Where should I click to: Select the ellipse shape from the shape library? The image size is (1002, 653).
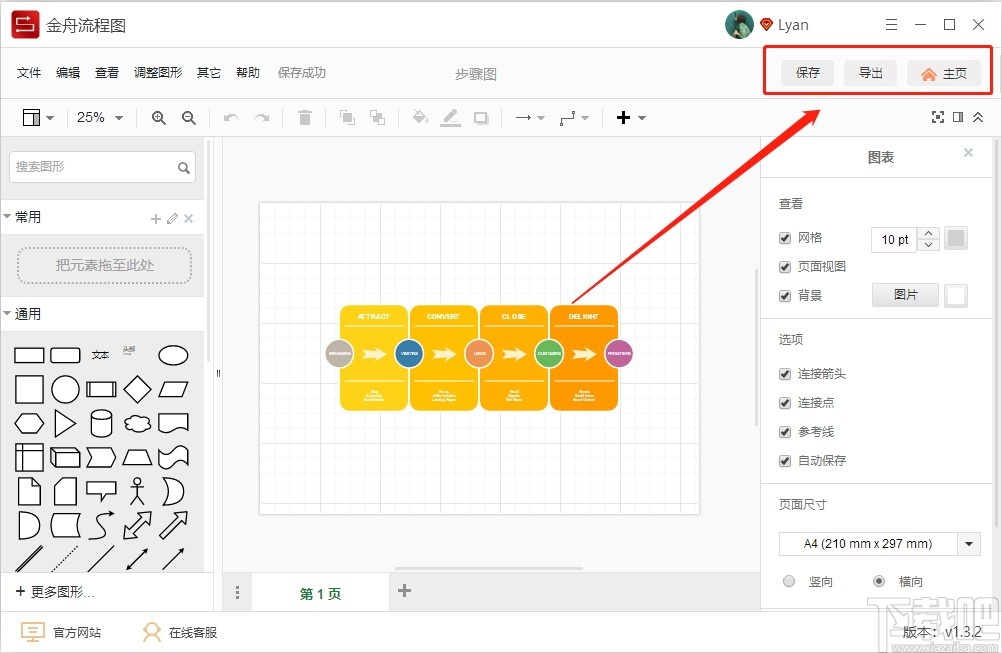173,354
